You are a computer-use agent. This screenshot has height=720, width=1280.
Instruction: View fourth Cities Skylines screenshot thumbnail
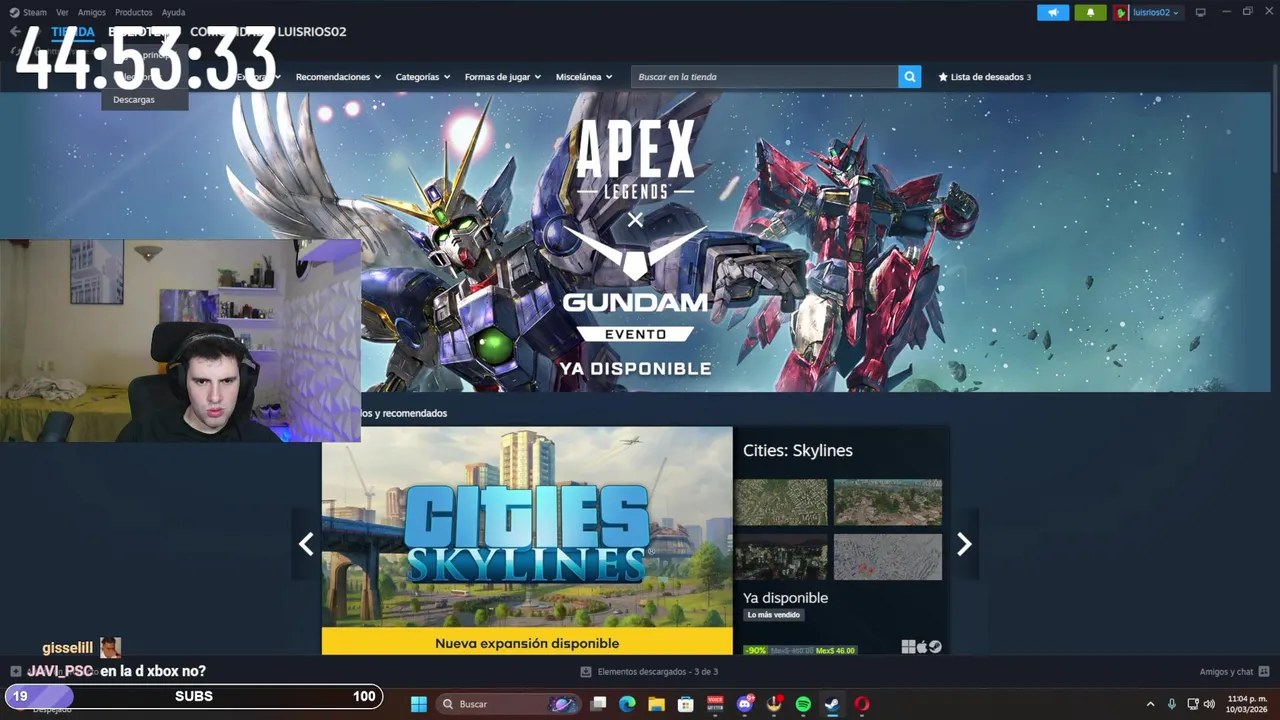(888, 556)
